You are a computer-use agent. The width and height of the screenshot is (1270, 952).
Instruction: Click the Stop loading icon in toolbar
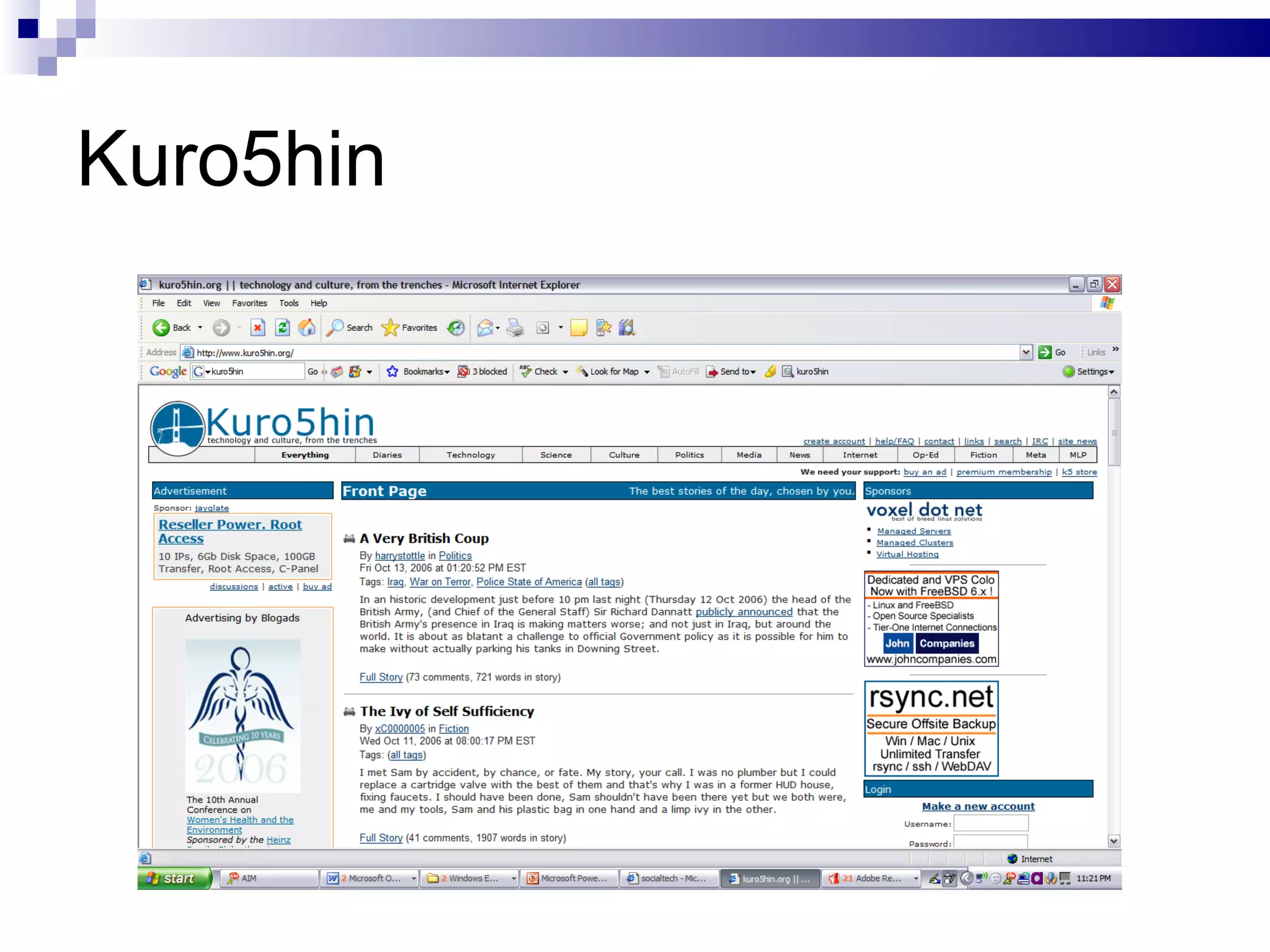click(x=257, y=327)
